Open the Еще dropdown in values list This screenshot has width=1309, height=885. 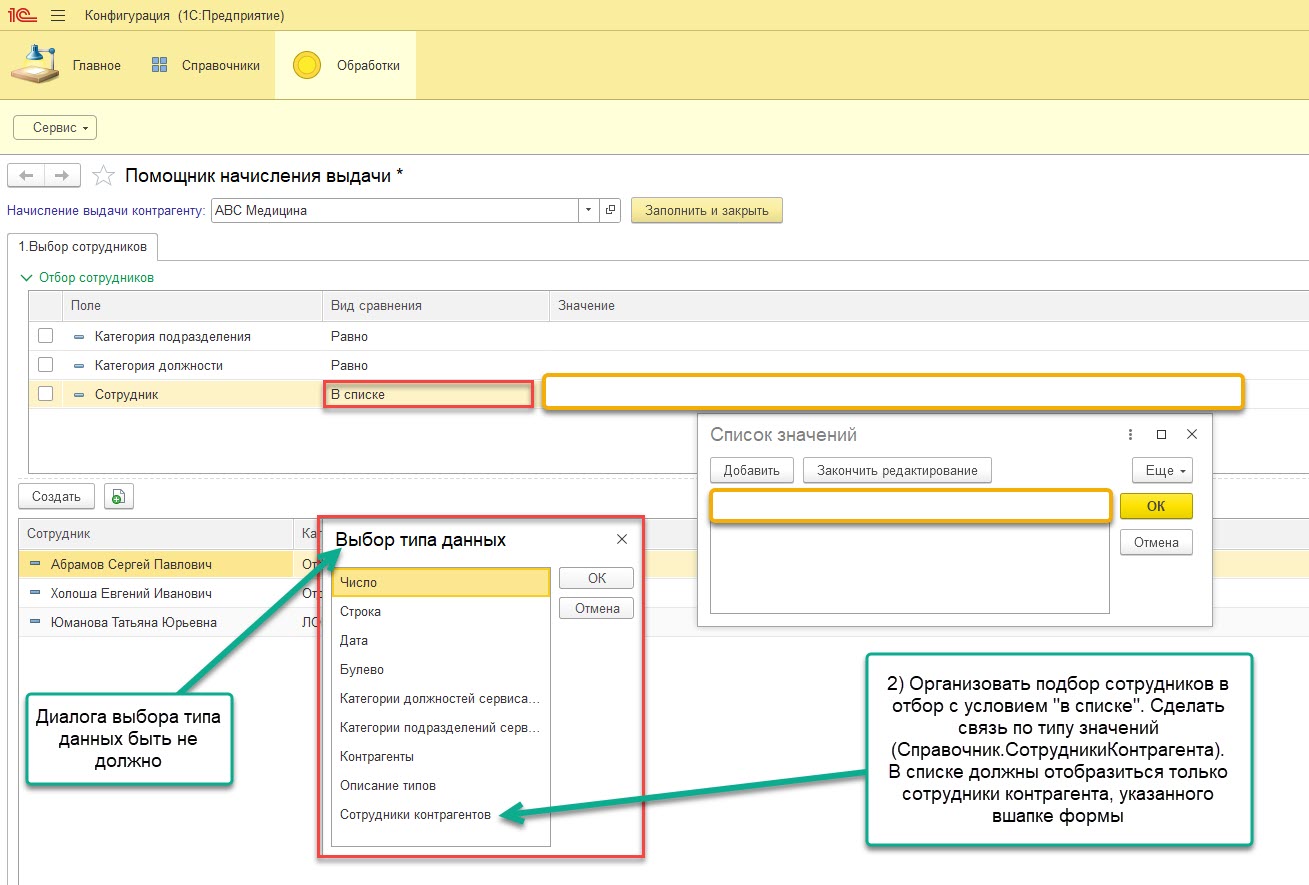point(1162,470)
